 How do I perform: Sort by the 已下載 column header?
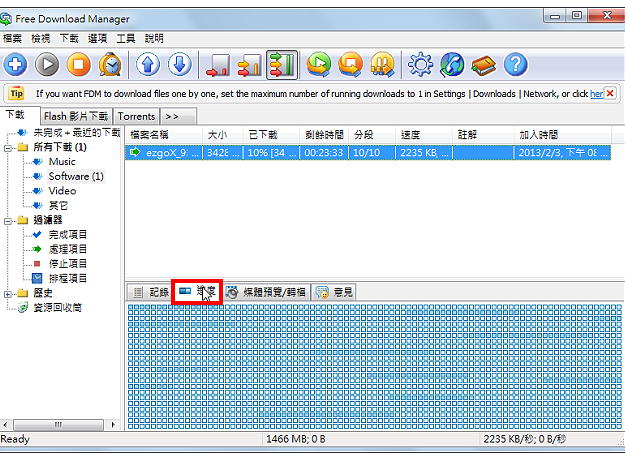(271, 135)
